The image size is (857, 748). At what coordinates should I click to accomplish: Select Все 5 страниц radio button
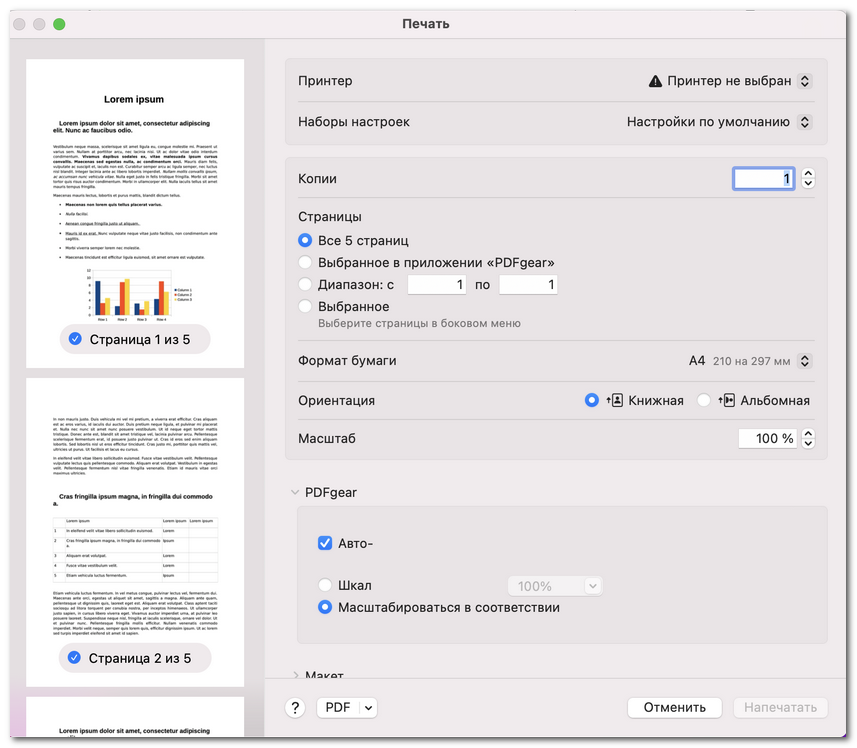click(x=305, y=240)
